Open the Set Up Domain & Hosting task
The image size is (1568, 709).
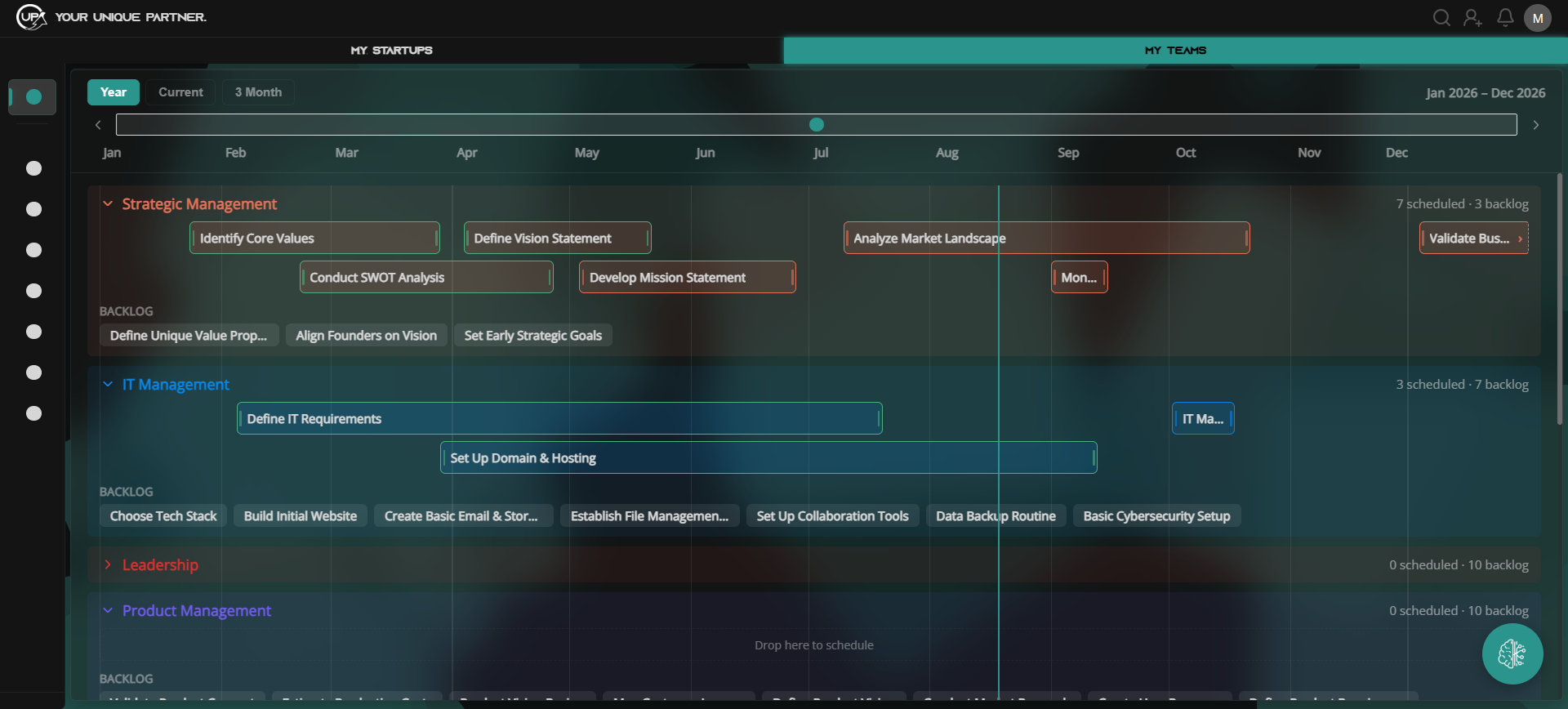(x=768, y=457)
